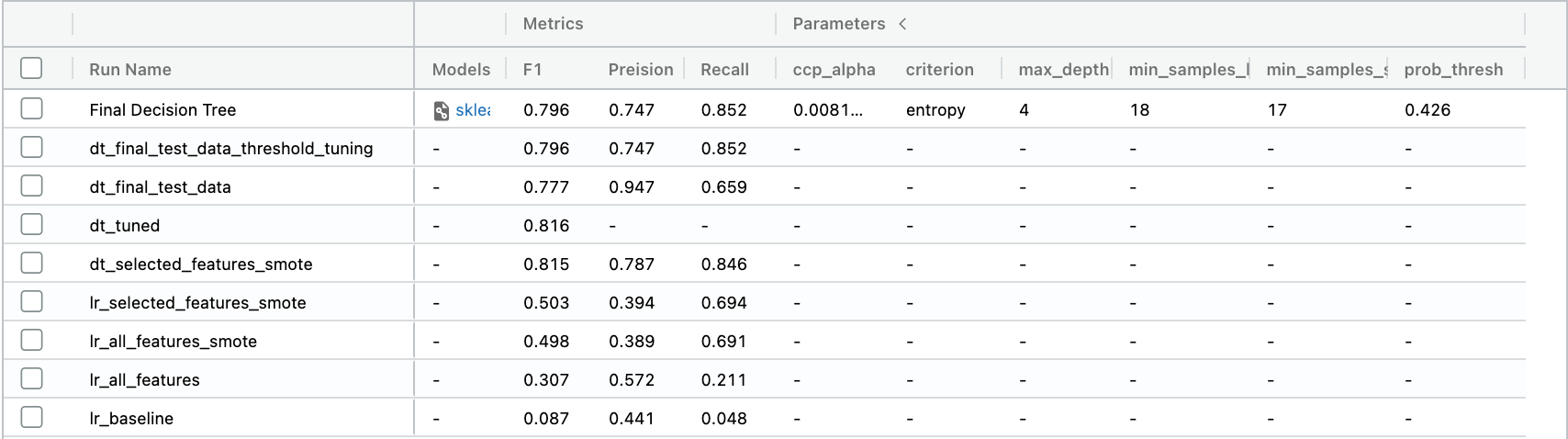This screenshot has width=1568, height=439.
Task: Select the Final Decision Tree checkbox
Action: click(x=31, y=108)
